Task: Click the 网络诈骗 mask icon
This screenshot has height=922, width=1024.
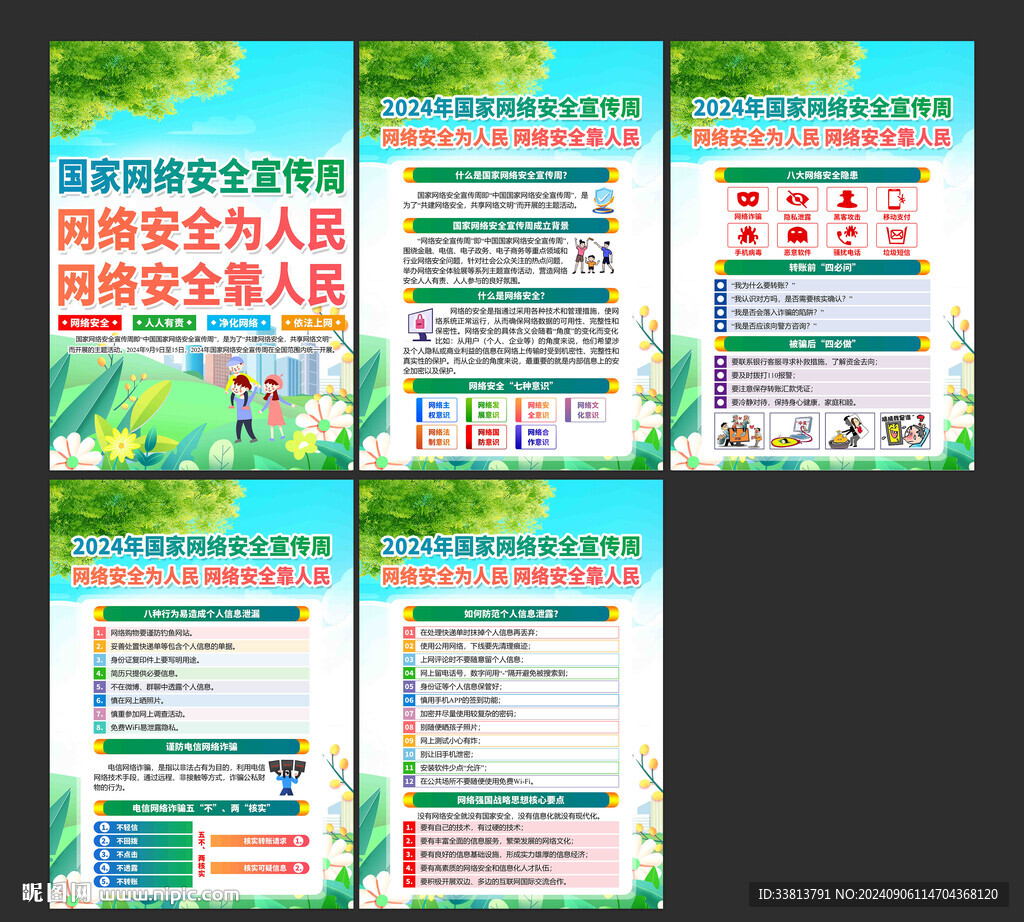Action: [x=748, y=199]
